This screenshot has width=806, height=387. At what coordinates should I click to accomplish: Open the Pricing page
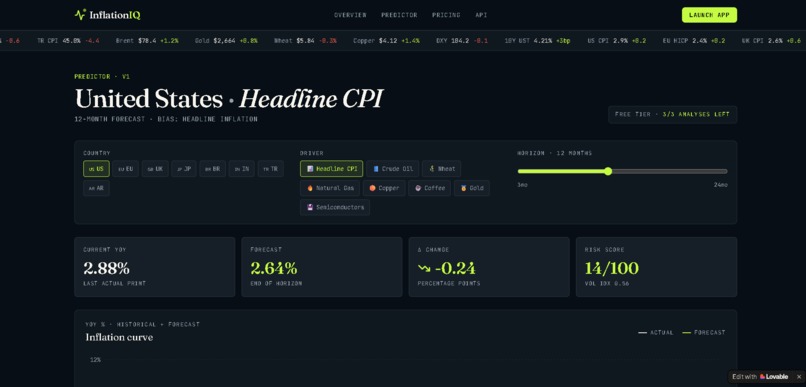tap(446, 15)
